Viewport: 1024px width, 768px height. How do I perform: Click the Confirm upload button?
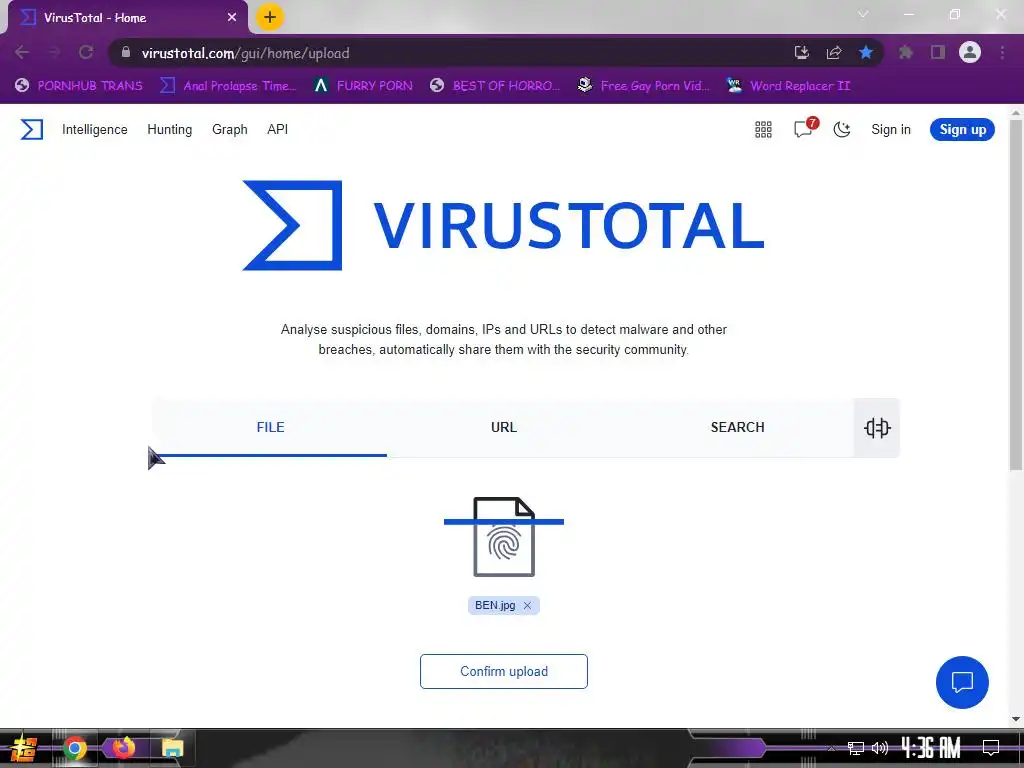[504, 671]
